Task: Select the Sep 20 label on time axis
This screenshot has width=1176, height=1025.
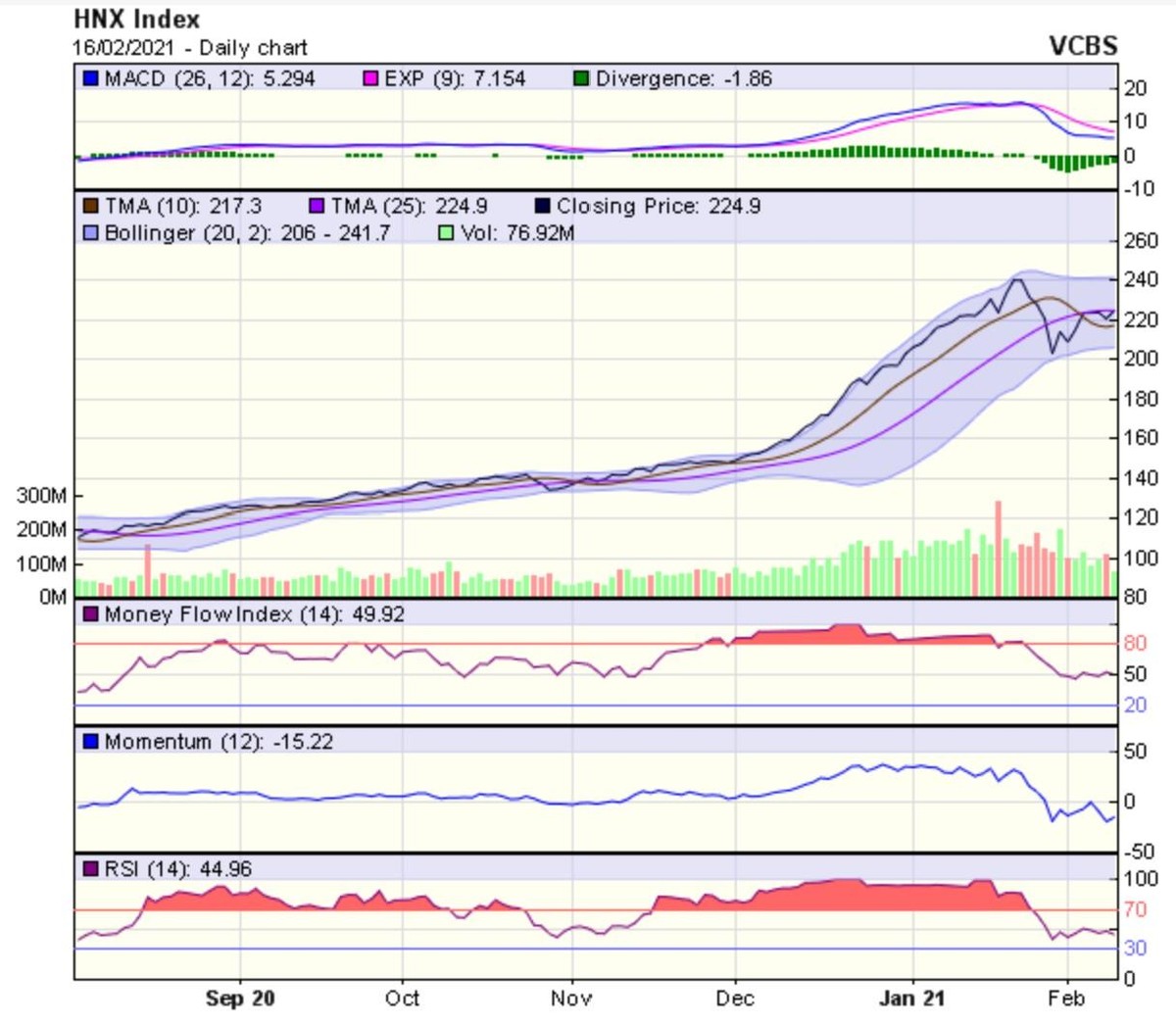Action: pos(240,999)
